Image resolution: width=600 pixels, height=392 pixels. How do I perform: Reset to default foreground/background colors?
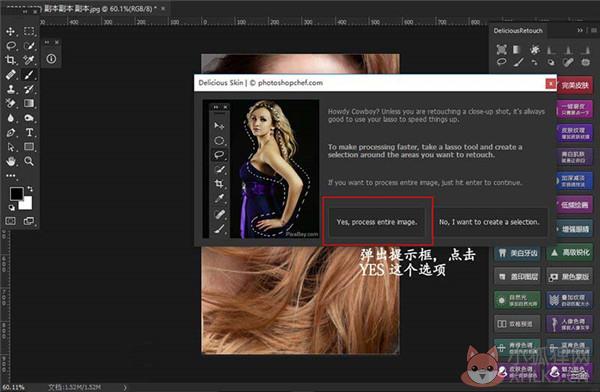pyautogui.click(x=12, y=208)
